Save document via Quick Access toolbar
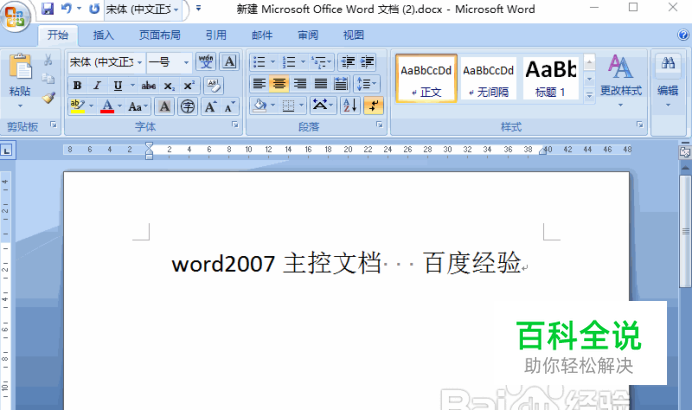Viewport: 692px width, 410px height. 47,9
